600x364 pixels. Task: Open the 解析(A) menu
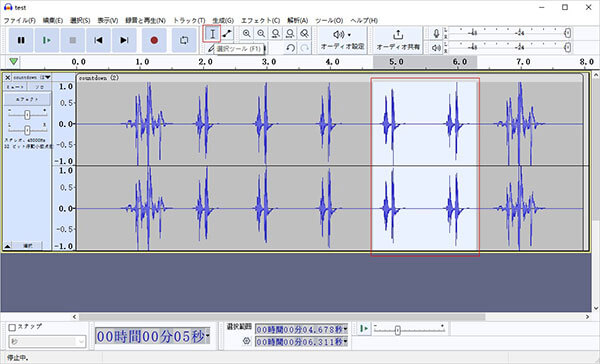(x=297, y=20)
